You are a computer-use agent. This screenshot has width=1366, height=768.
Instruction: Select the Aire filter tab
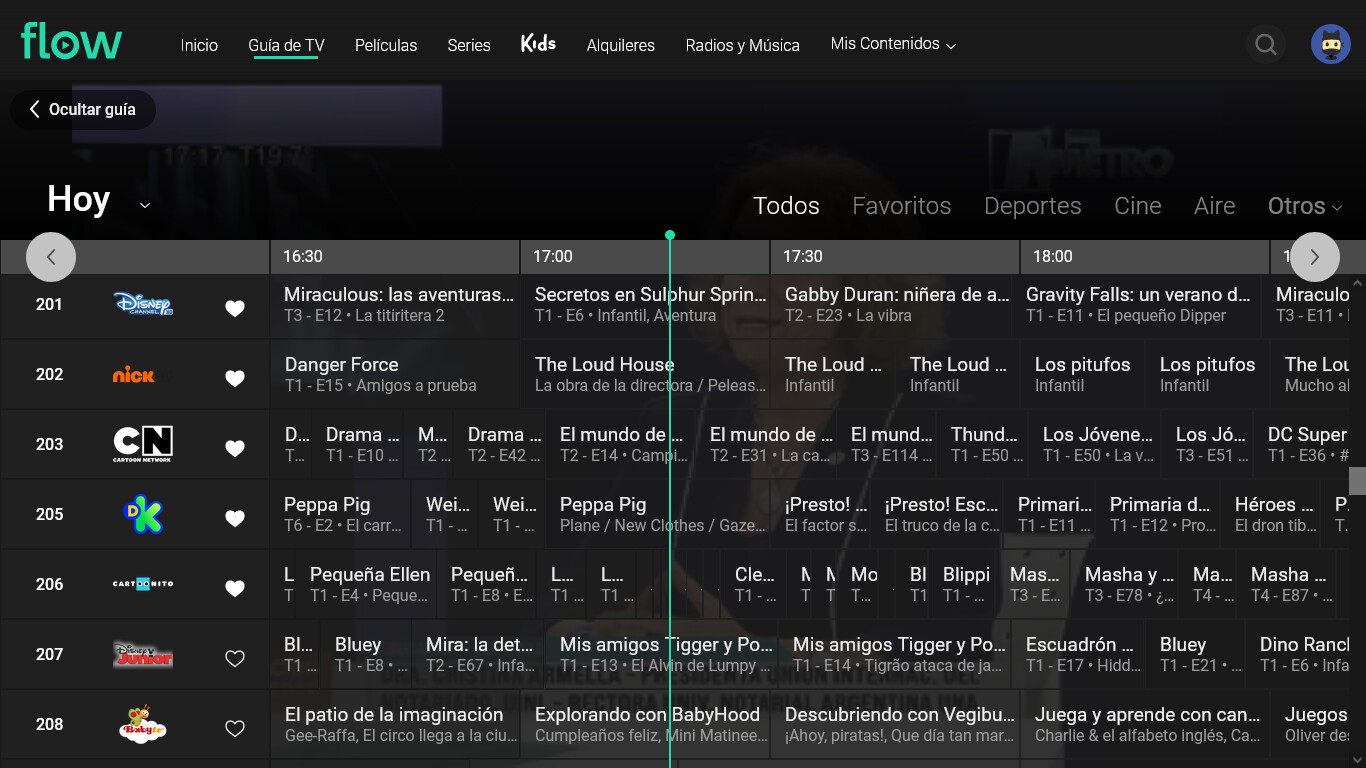[x=1215, y=206]
